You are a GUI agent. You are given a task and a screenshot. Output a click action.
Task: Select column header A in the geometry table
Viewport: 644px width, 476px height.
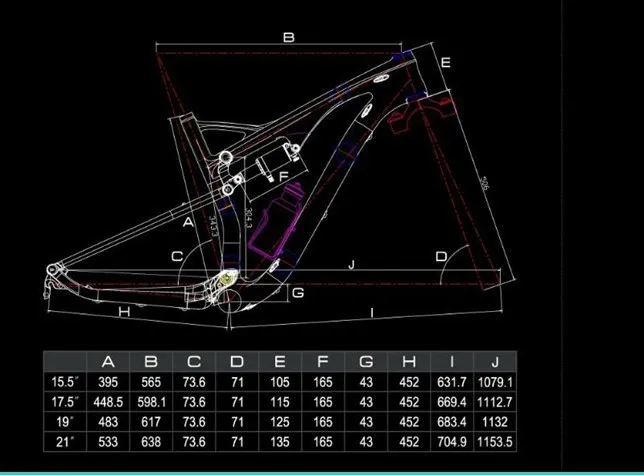coord(108,362)
